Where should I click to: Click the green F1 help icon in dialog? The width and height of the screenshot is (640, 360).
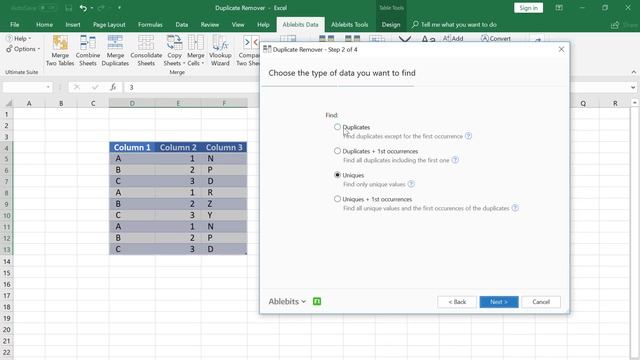tap(317, 301)
